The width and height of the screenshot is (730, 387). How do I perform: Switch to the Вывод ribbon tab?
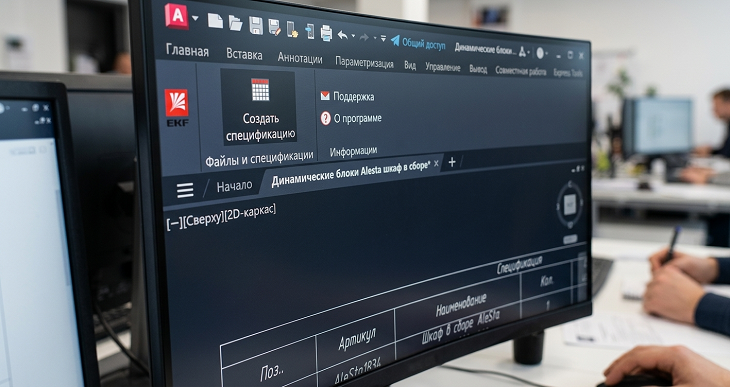[478, 69]
